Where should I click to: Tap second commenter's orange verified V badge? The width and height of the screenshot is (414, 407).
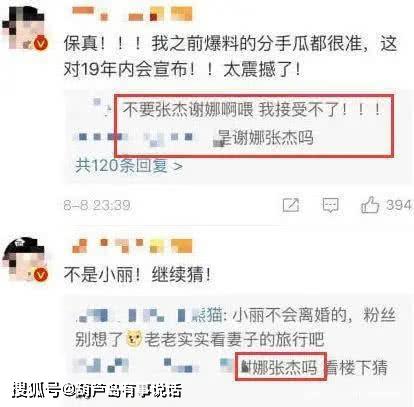pyautogui.click(x=41, y=275)
